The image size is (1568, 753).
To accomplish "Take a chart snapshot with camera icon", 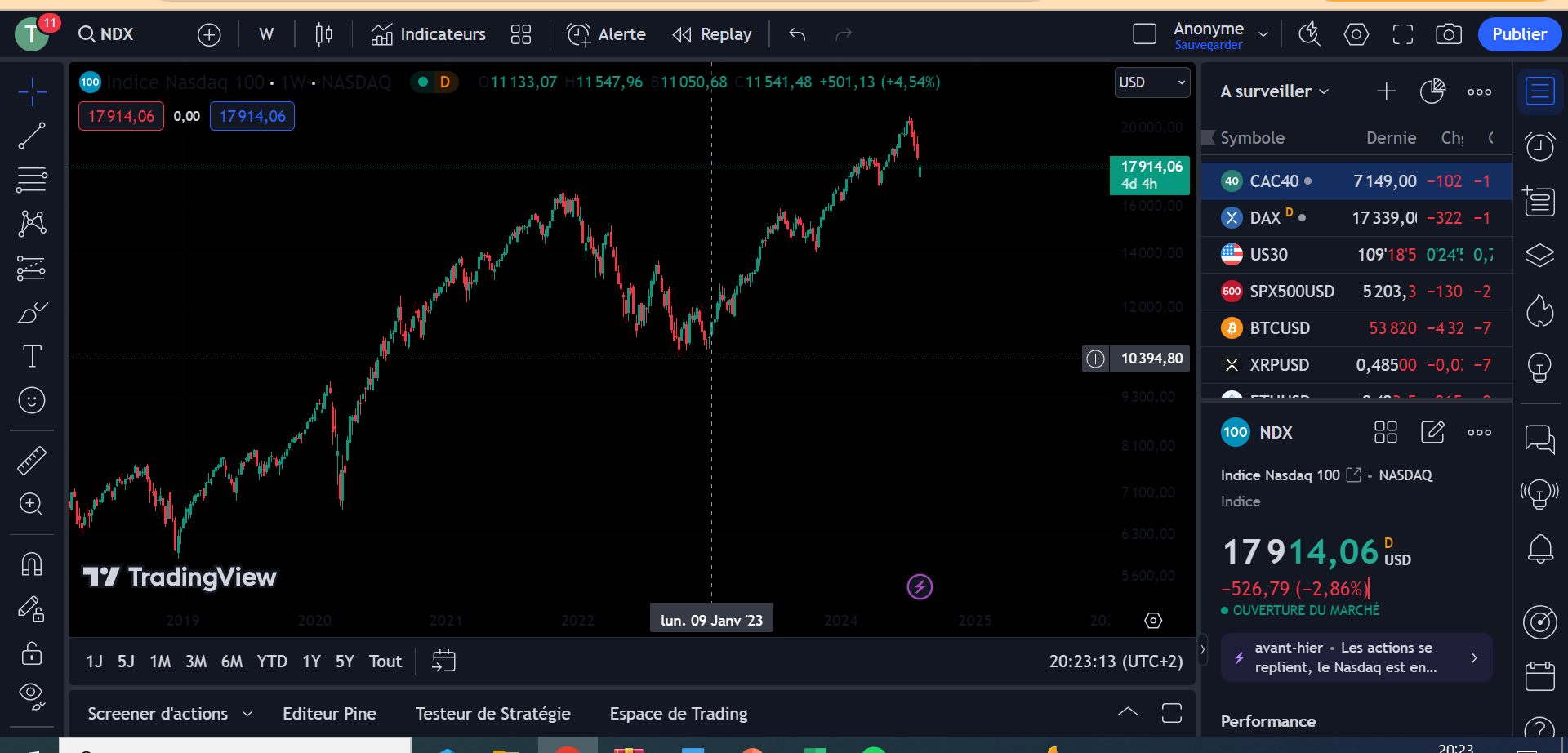I will coord(1449,34).
